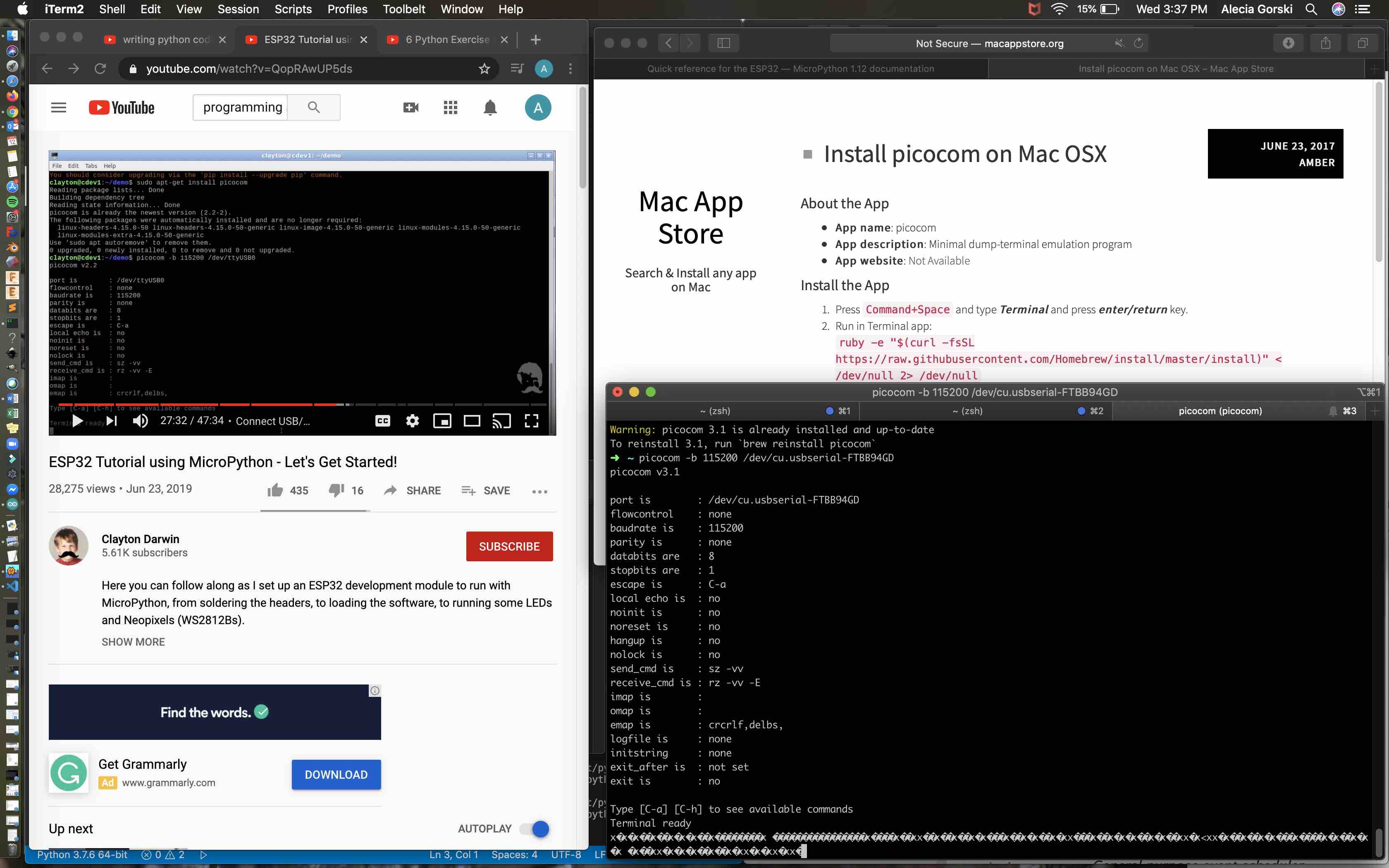Open the YouTube account avatar

click(x=538, y=107)
